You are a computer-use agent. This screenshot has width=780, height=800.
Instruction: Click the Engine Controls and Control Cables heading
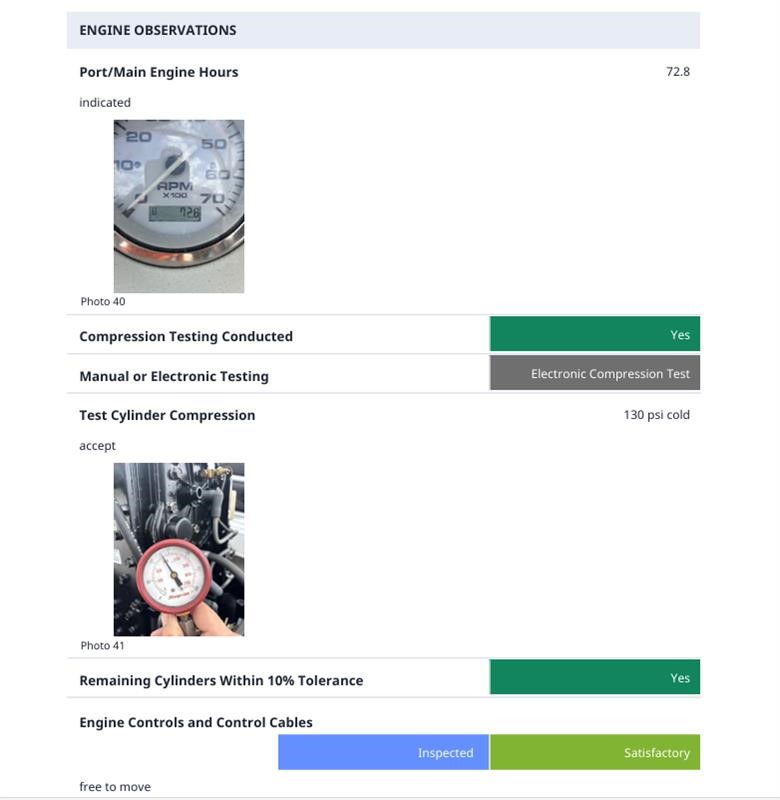[196, 722]
